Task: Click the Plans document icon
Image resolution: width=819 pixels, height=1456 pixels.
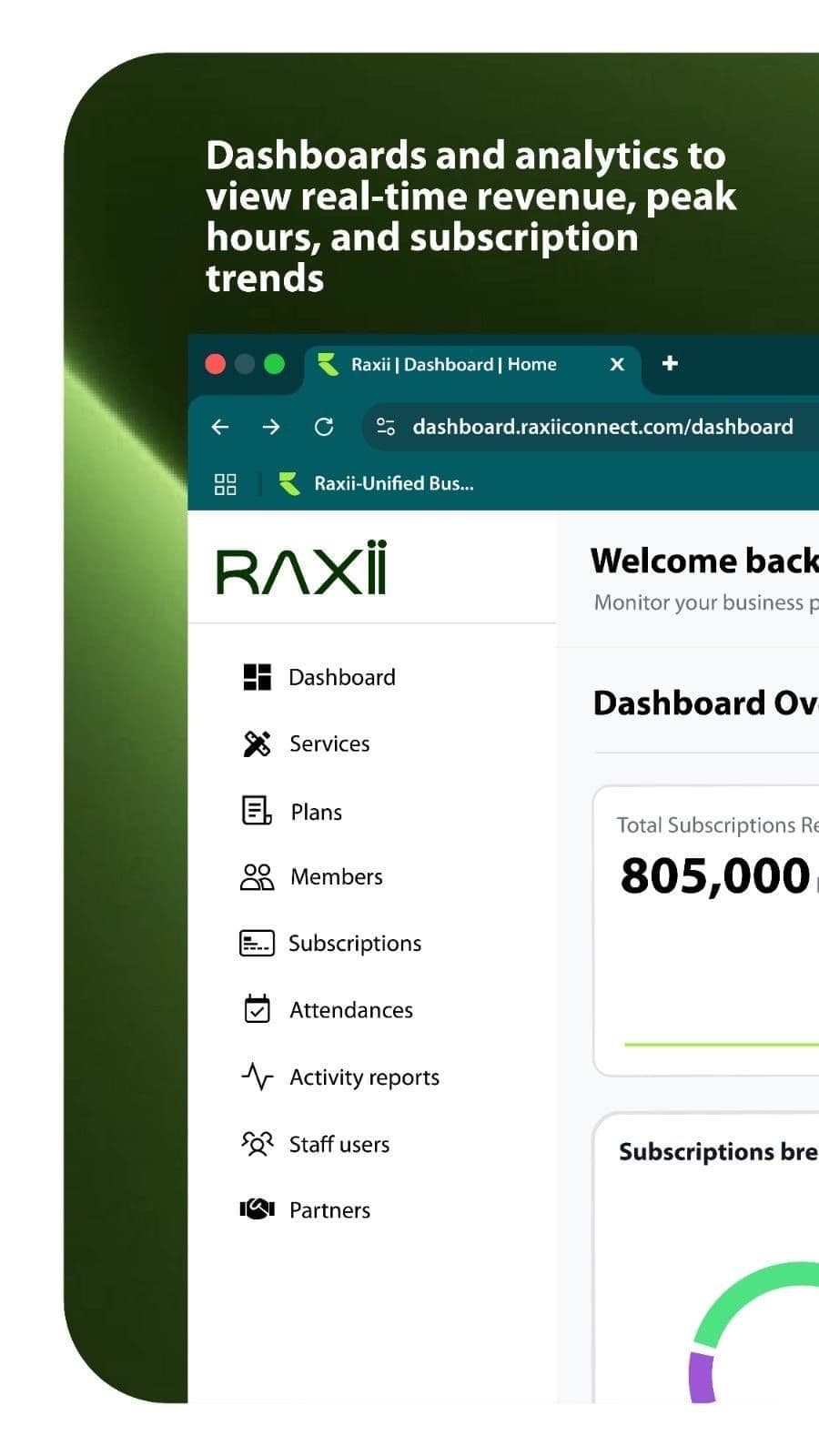Action: click(x=257, y=811)
